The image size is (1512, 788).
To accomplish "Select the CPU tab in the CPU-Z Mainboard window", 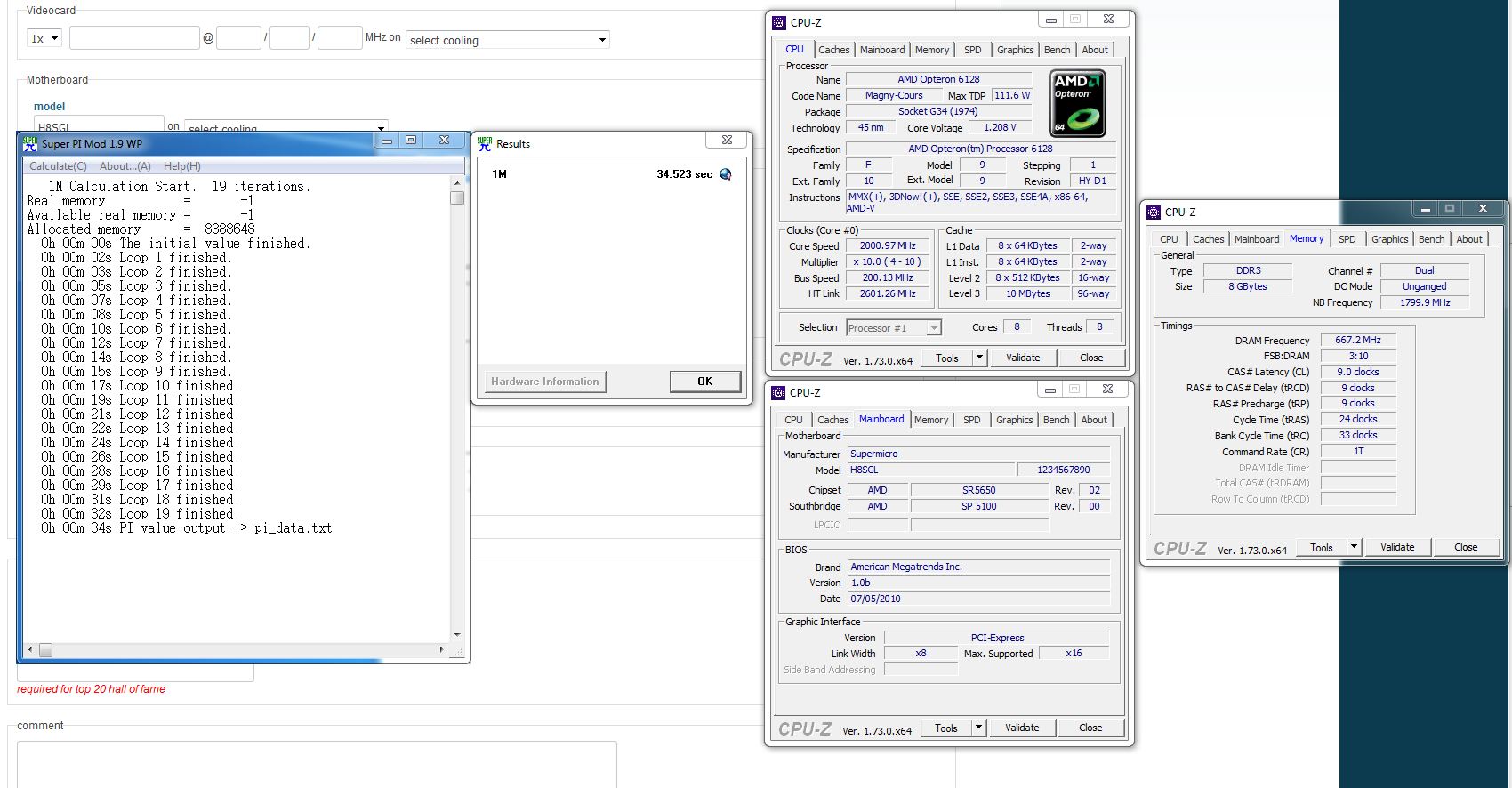I will (793, 420).
